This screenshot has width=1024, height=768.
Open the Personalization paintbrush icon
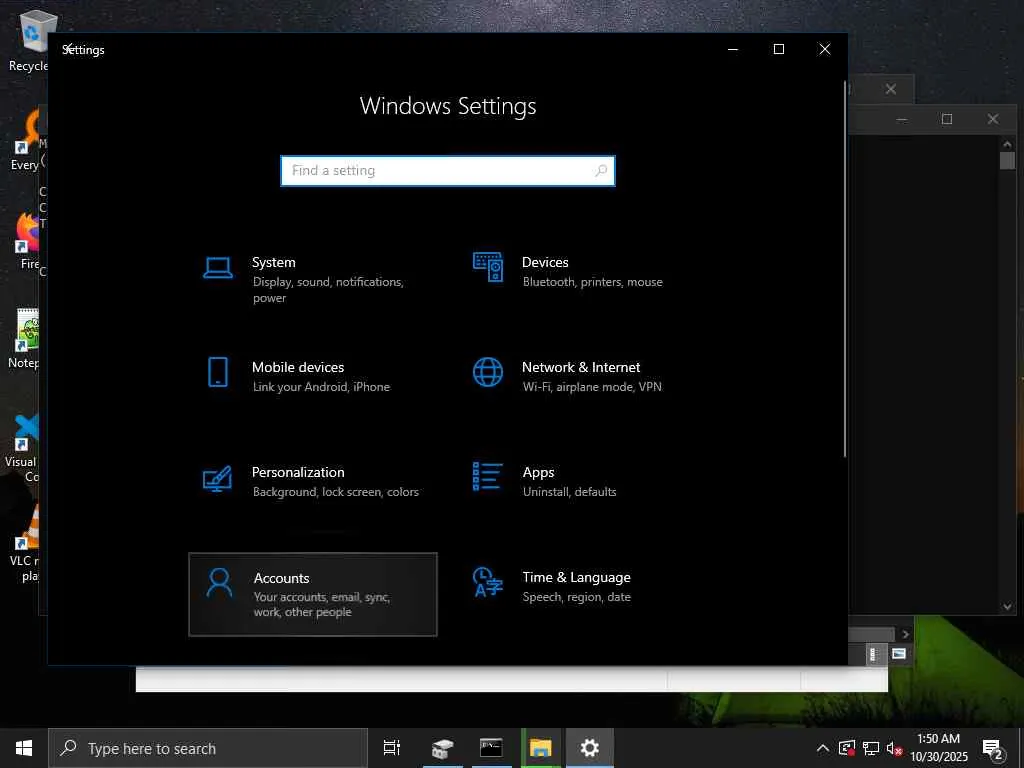coord(217,478)
